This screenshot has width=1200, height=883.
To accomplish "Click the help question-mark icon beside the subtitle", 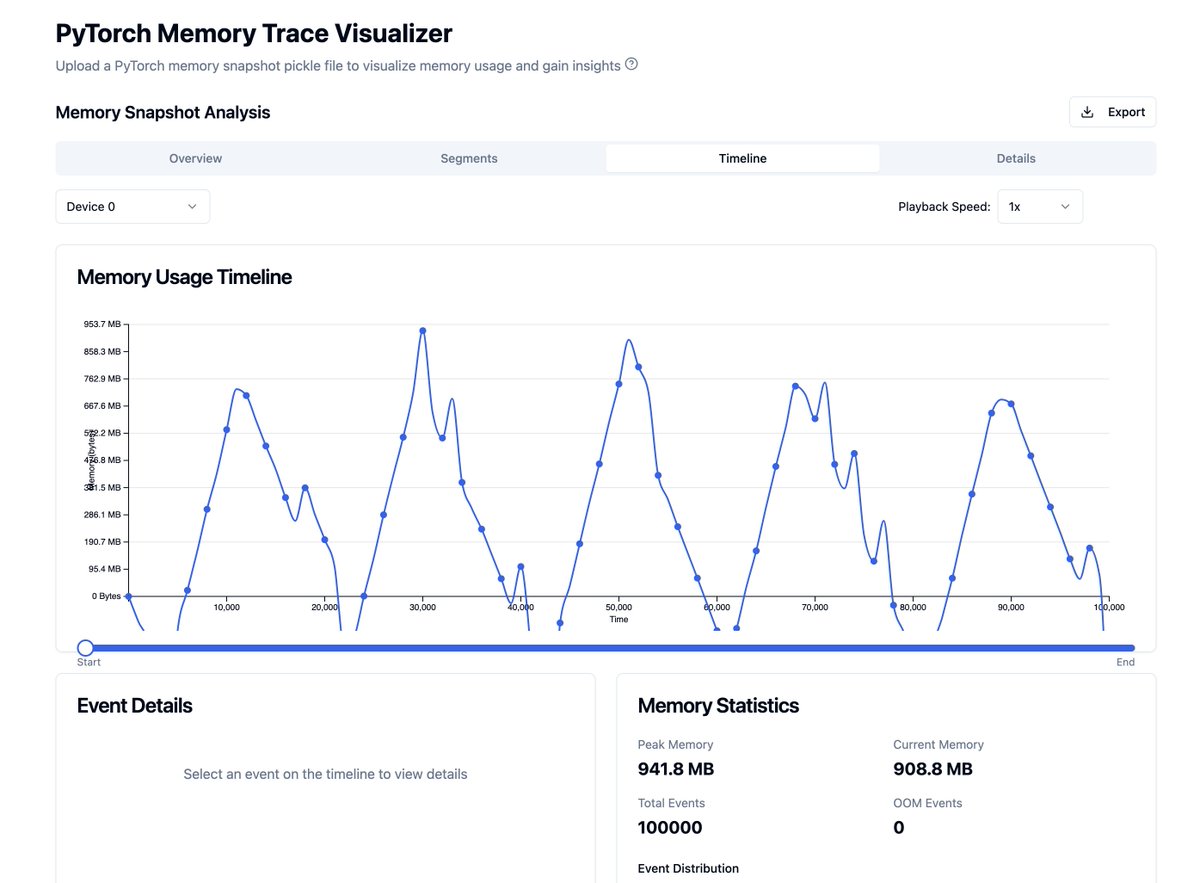I will 631,65.
